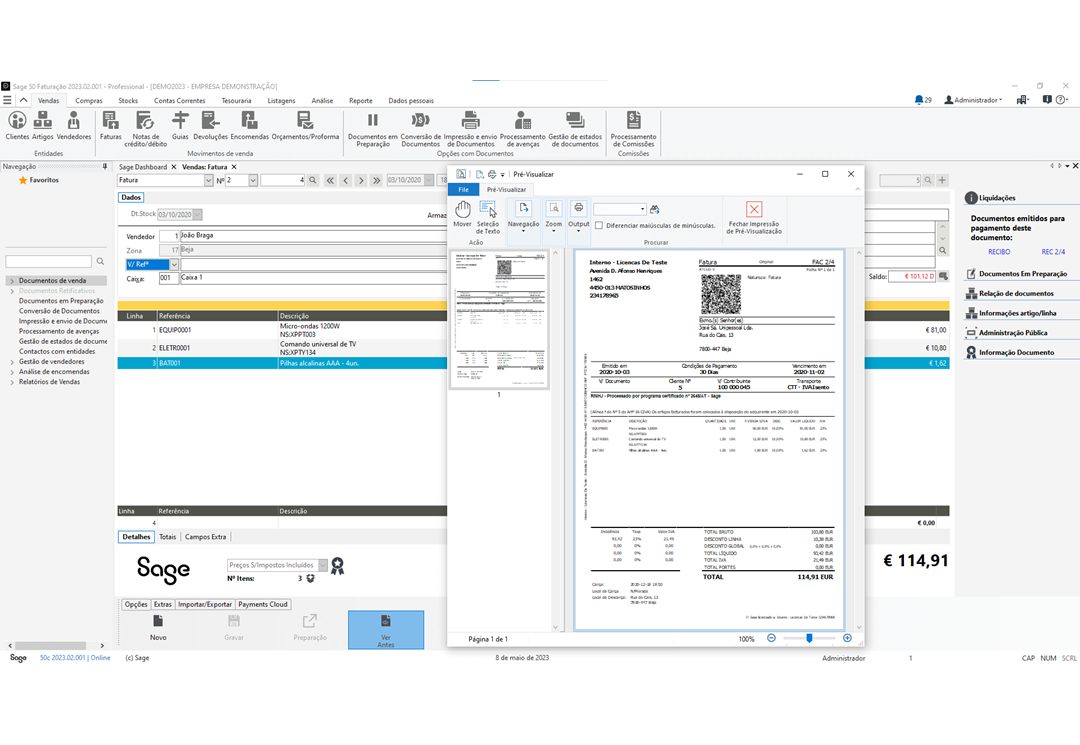Open the Devoluções ribbon icon
The width and height of the screenshot is (1080, 745).
click(x=210, y=126)
